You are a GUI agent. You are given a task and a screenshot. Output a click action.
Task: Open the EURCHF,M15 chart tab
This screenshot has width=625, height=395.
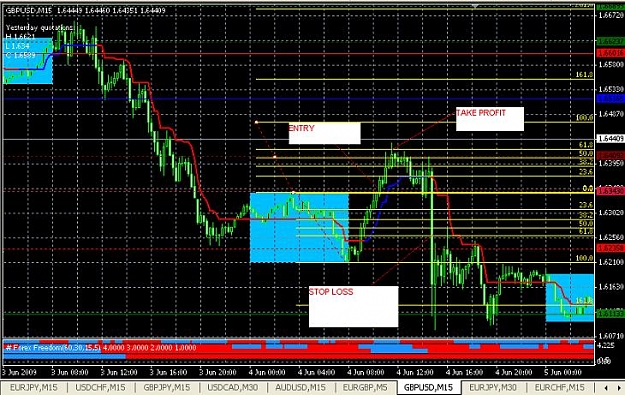click(559, 387)
